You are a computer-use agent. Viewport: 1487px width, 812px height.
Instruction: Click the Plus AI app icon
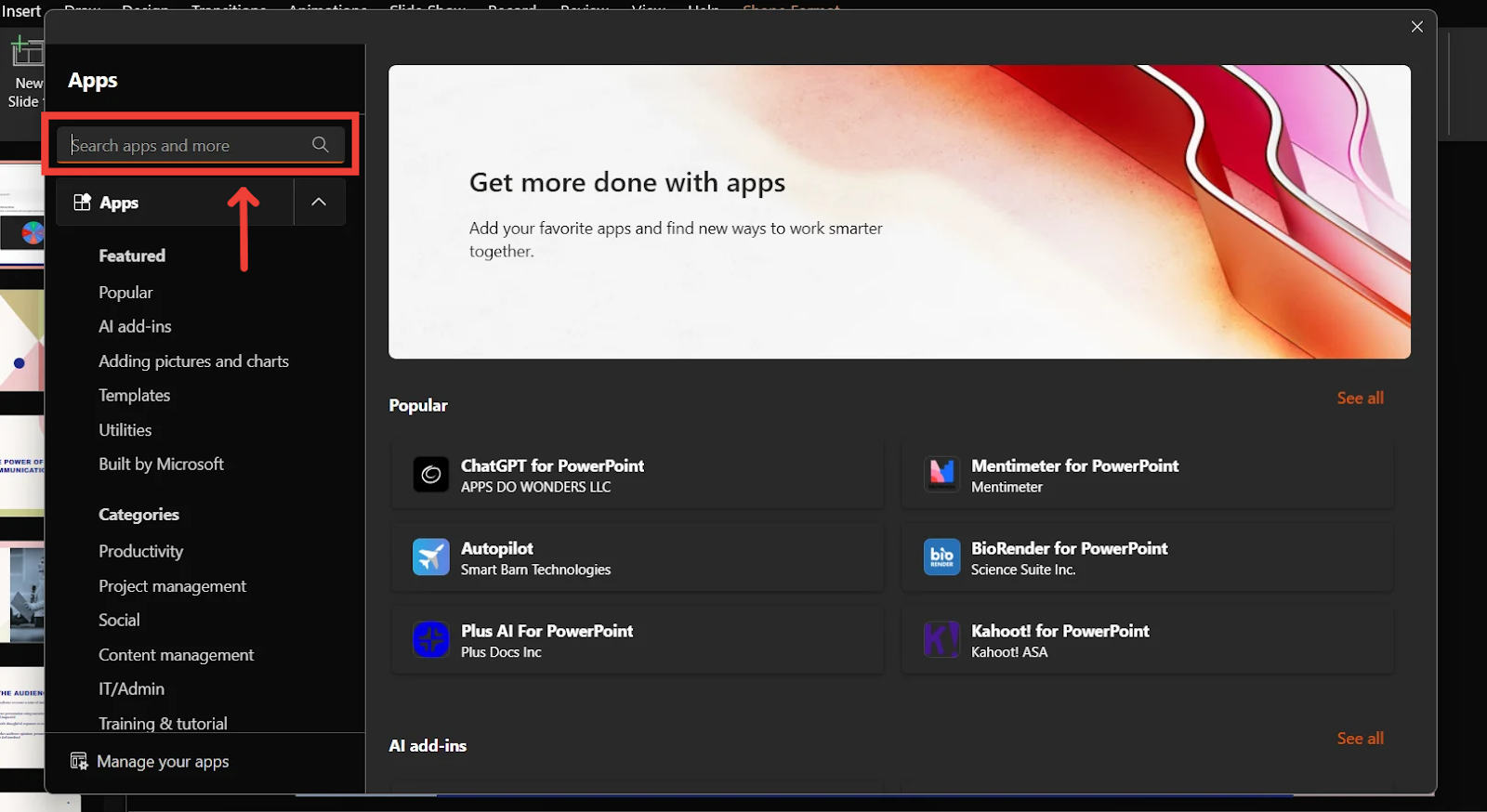[x=430, y=640]
